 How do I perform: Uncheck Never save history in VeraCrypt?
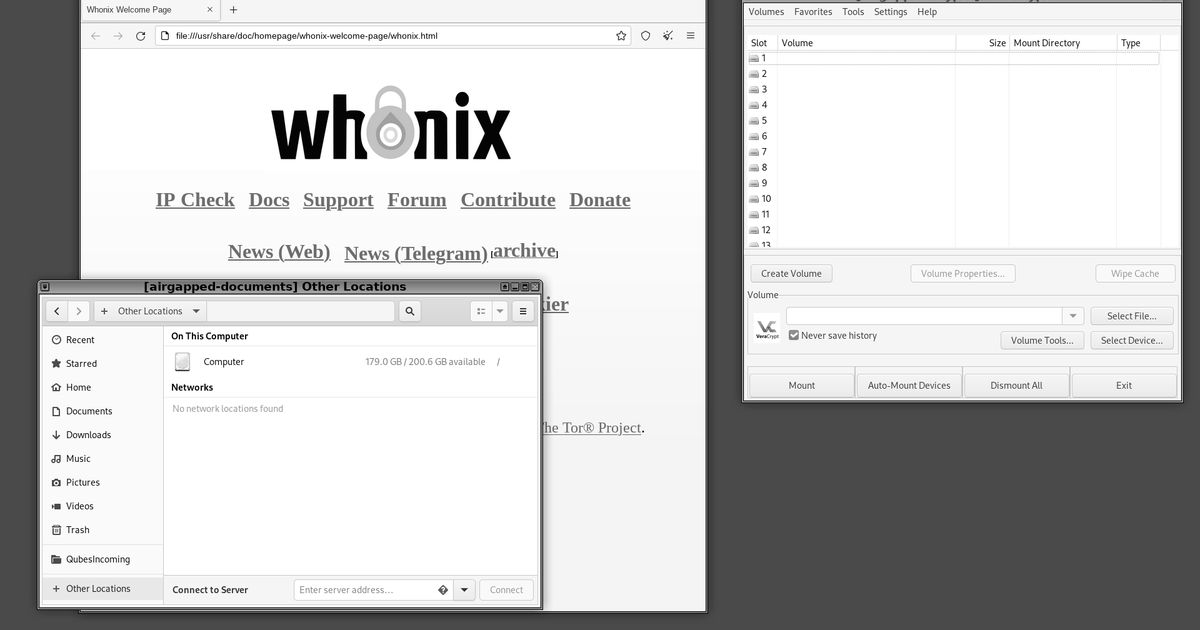pos(794,336)
